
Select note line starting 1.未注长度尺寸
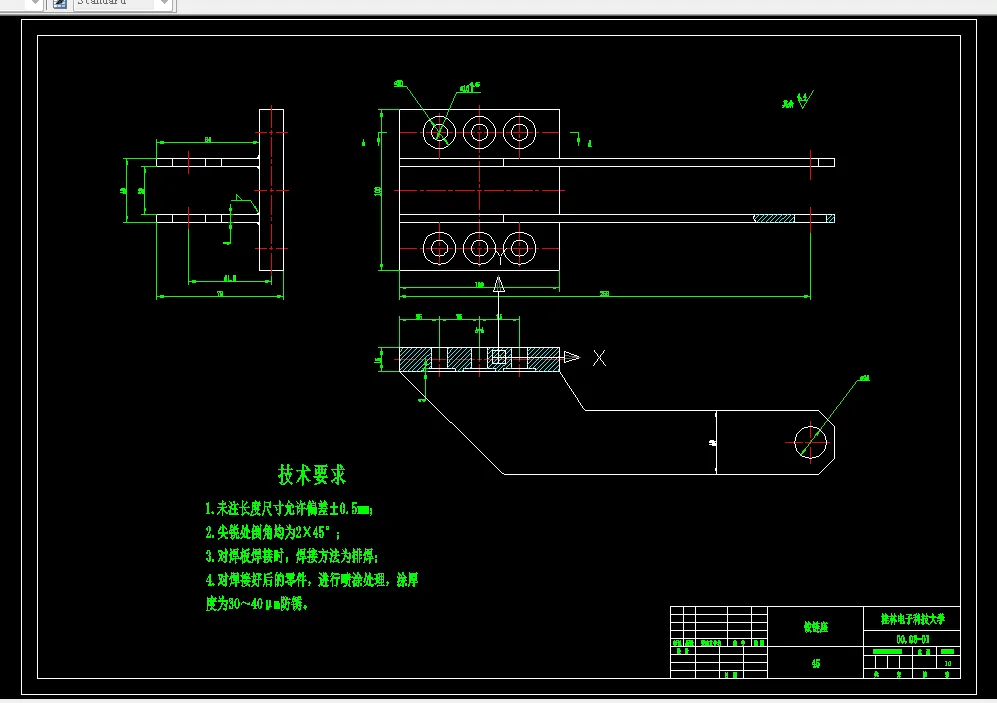click(x=289, y=508)
